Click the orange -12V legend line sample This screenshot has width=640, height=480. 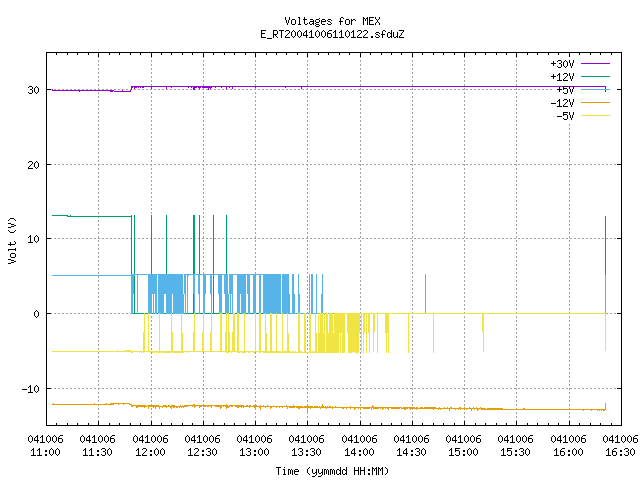[595, 102]
